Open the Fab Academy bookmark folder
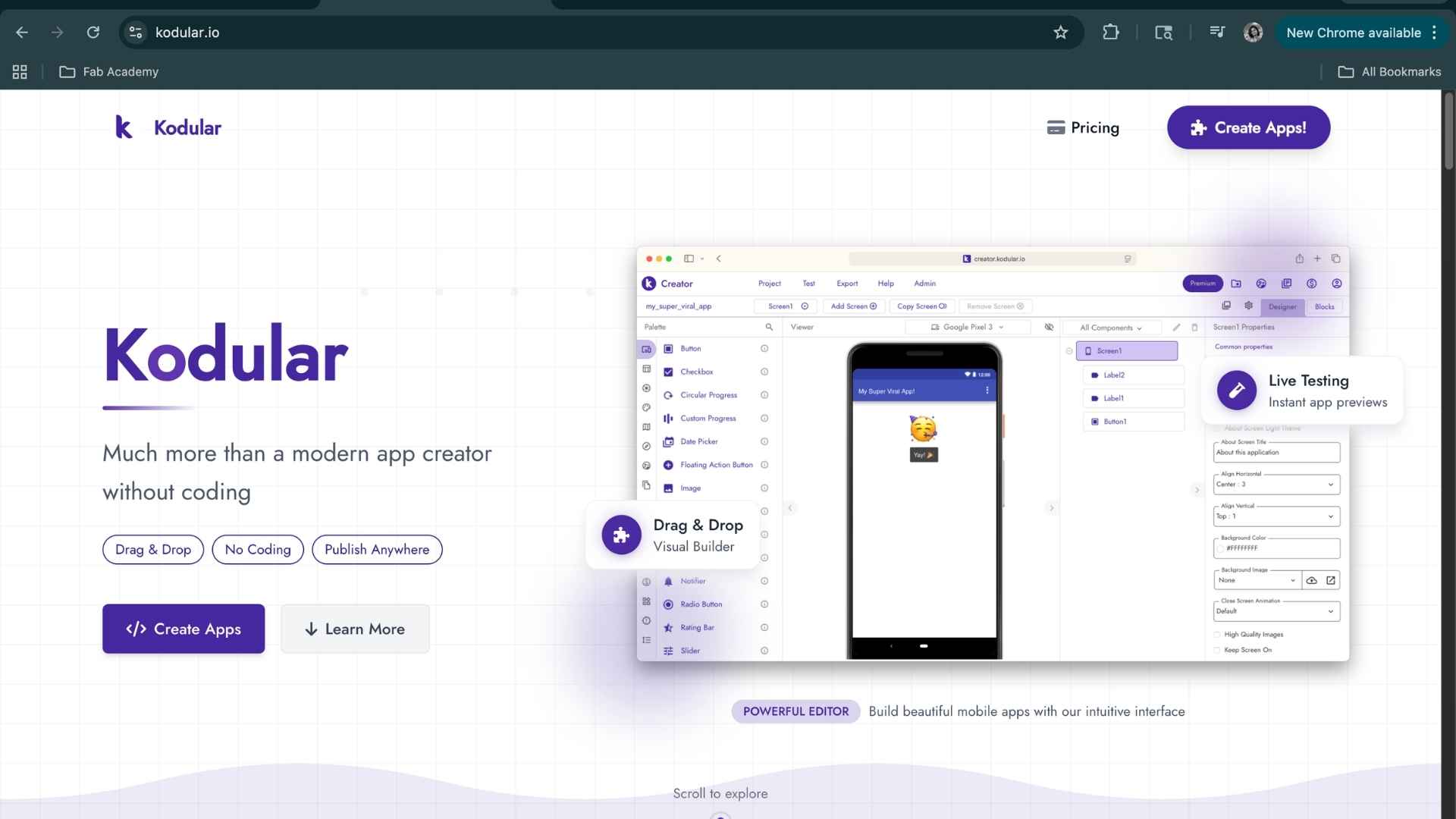 109,72
